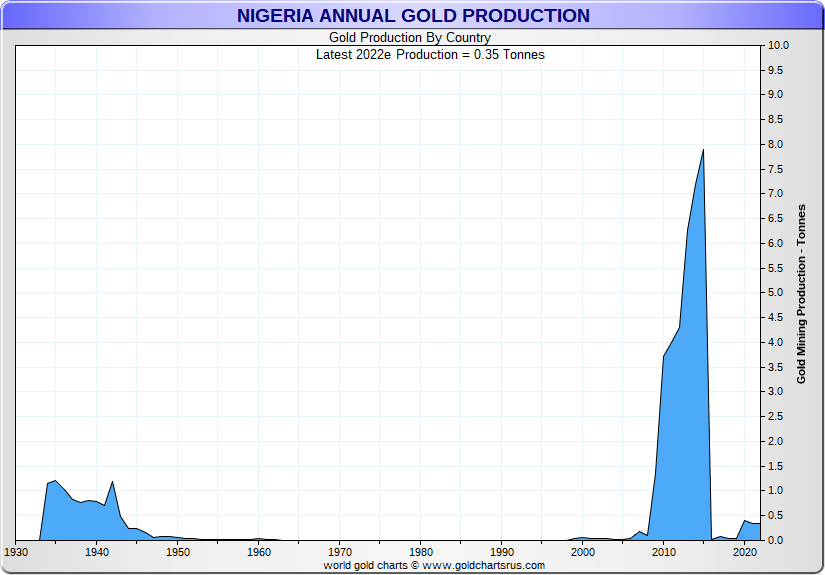Click the y-axis value 3.0
Image resolution: width=825 pixels, height=575 pixels.
(x=776, y=391)
